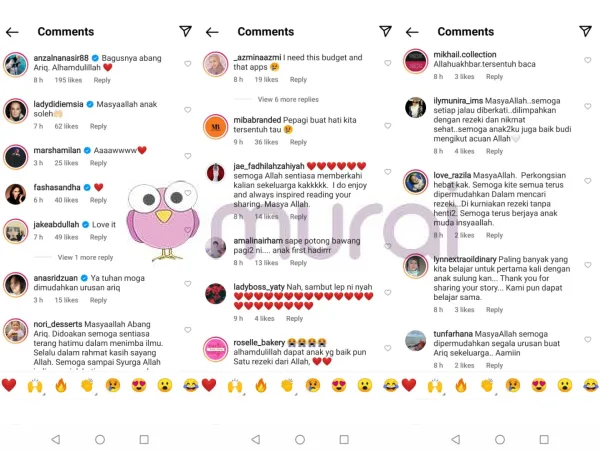Viewport: 600px width, 450px height.
Task: Tap Android home circle in first panel
Action: (x=100, y=439)
